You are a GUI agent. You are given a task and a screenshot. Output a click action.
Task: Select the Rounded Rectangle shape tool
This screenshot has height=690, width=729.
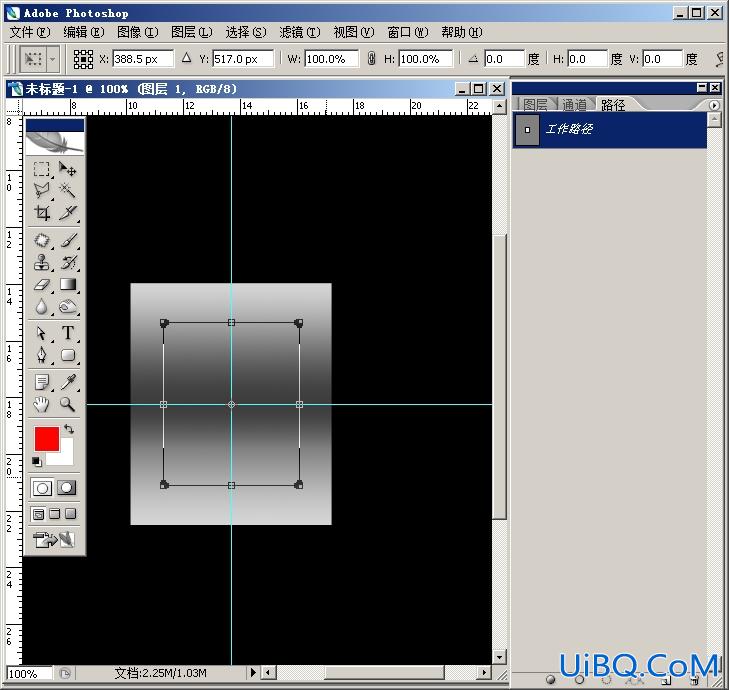click(68, 355)
